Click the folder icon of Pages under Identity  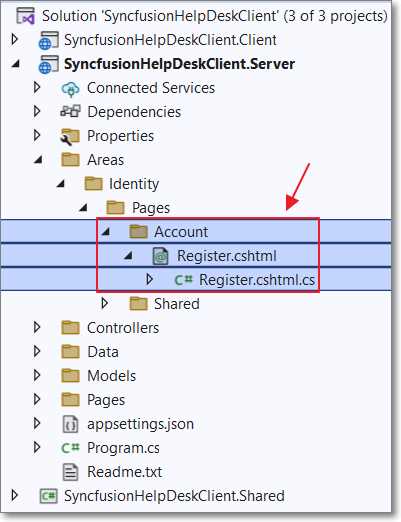115,208
